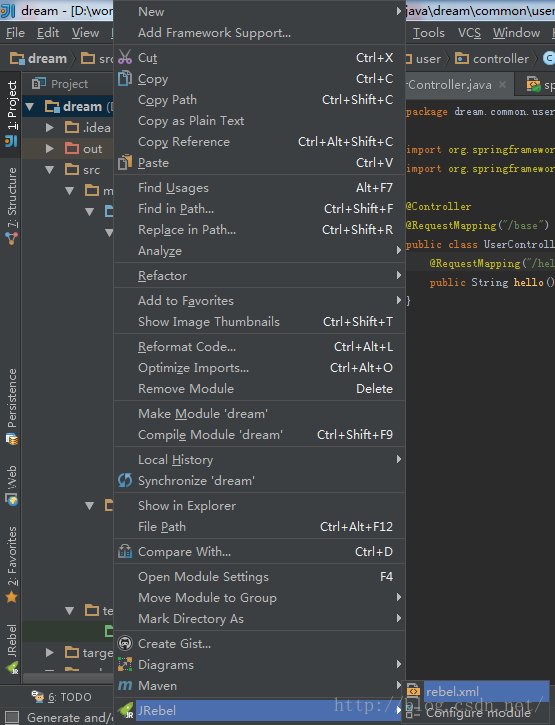This screenshot has width=555, height=725.
Task: Choose Remove Module menu entry
Action: pyautogui.click(x=259, y=389)
